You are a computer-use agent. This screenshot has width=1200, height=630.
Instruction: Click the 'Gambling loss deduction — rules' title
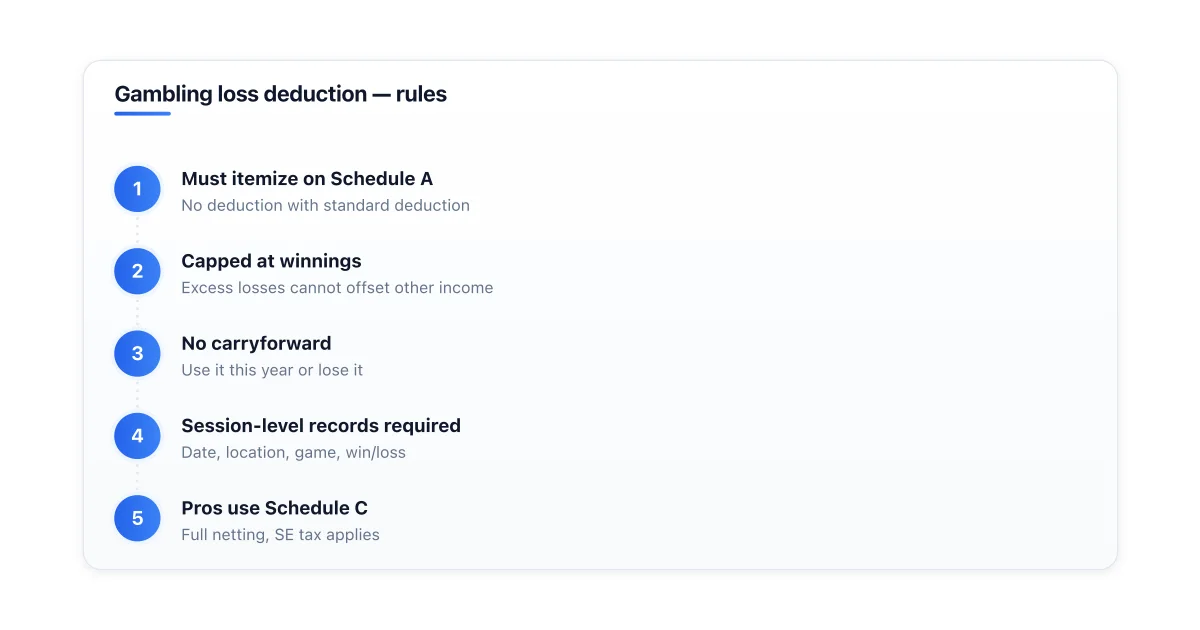click(x=280, y=94)
